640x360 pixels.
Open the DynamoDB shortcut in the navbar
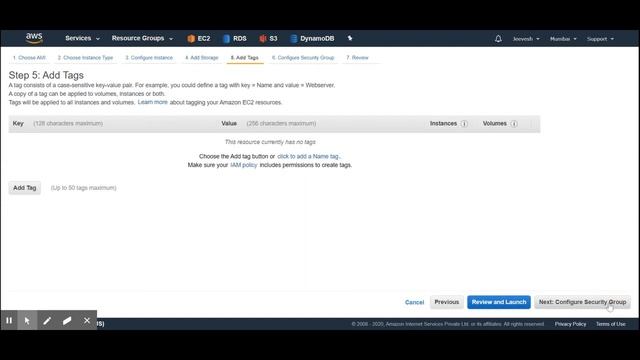click(312, 38)
